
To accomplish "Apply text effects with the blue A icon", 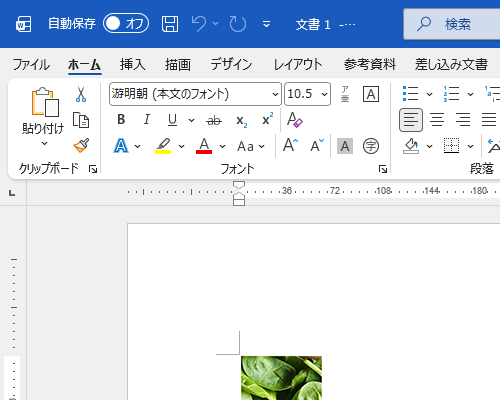I will pos(121,146).
